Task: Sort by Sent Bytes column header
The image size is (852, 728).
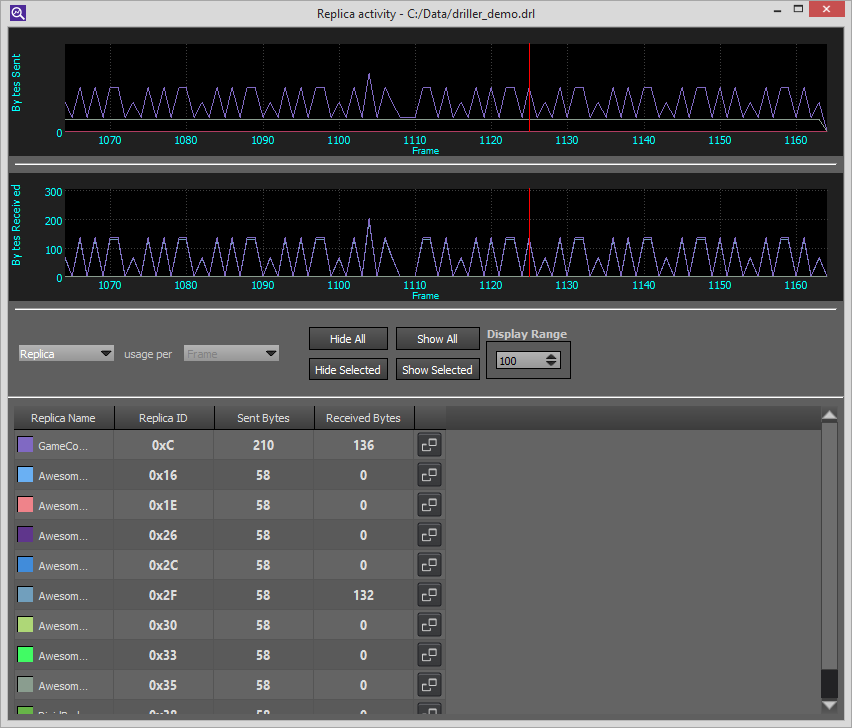Action: [x=264, y=418]
